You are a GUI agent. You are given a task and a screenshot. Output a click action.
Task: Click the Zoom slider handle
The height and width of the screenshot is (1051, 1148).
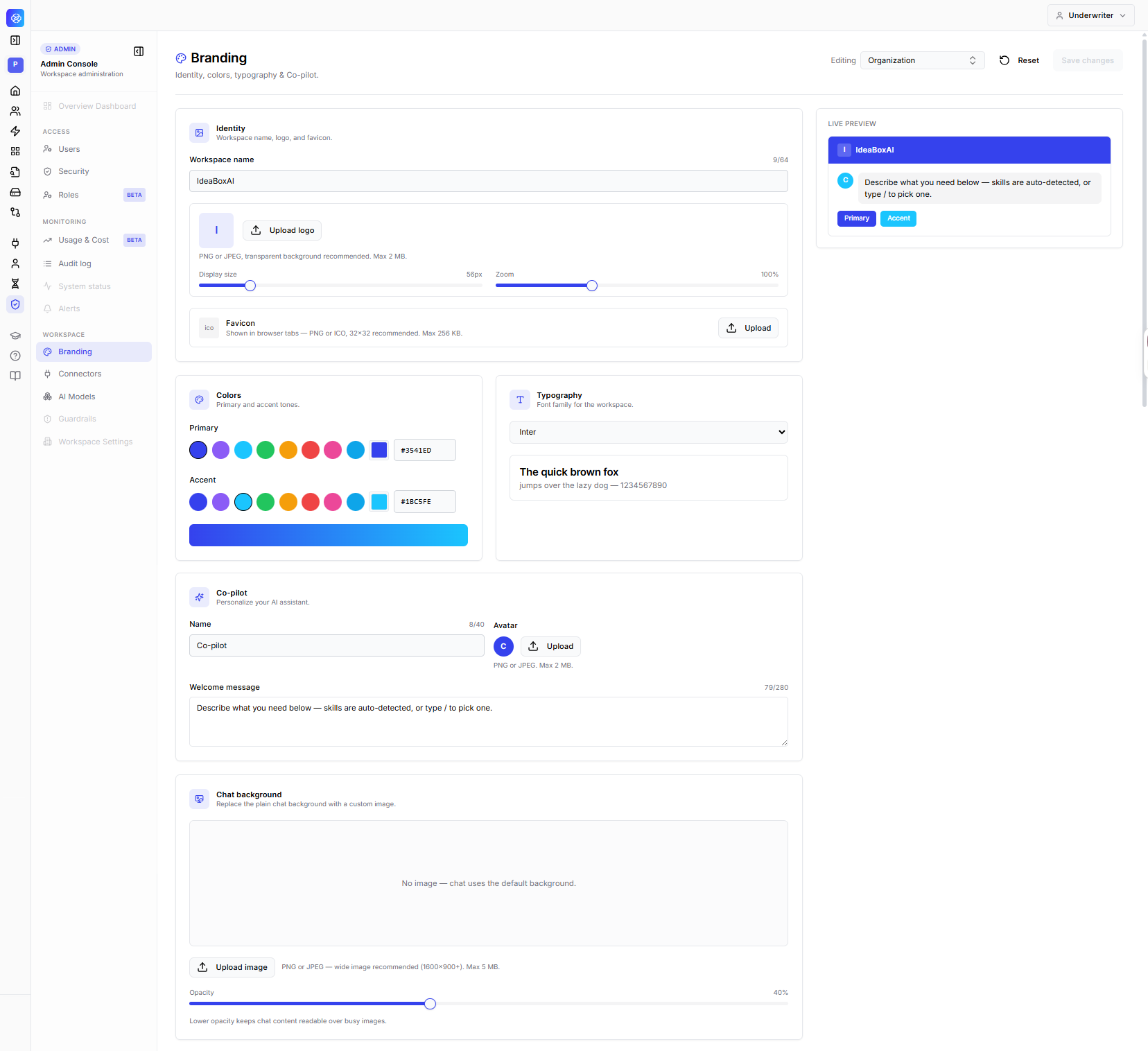(x=592, y=286)
